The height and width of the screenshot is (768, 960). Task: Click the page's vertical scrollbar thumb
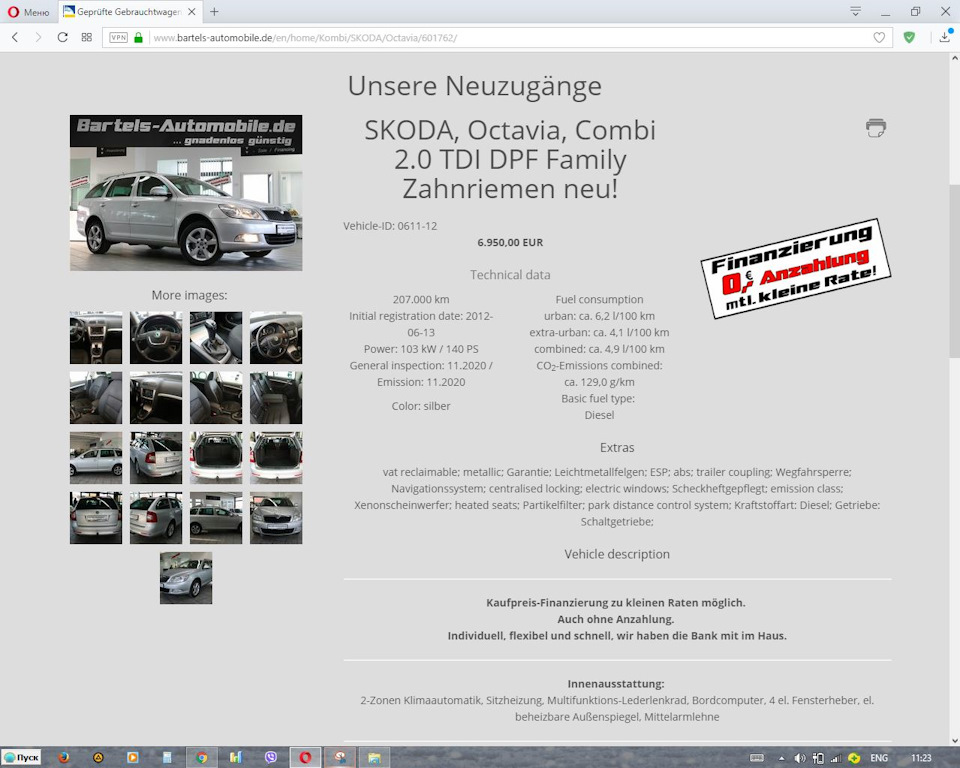pos(954,271)
